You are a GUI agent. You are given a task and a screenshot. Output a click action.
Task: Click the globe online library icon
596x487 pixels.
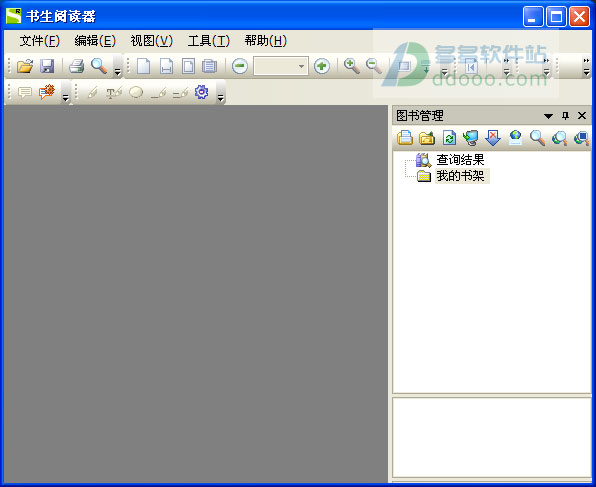click(515, 138)
